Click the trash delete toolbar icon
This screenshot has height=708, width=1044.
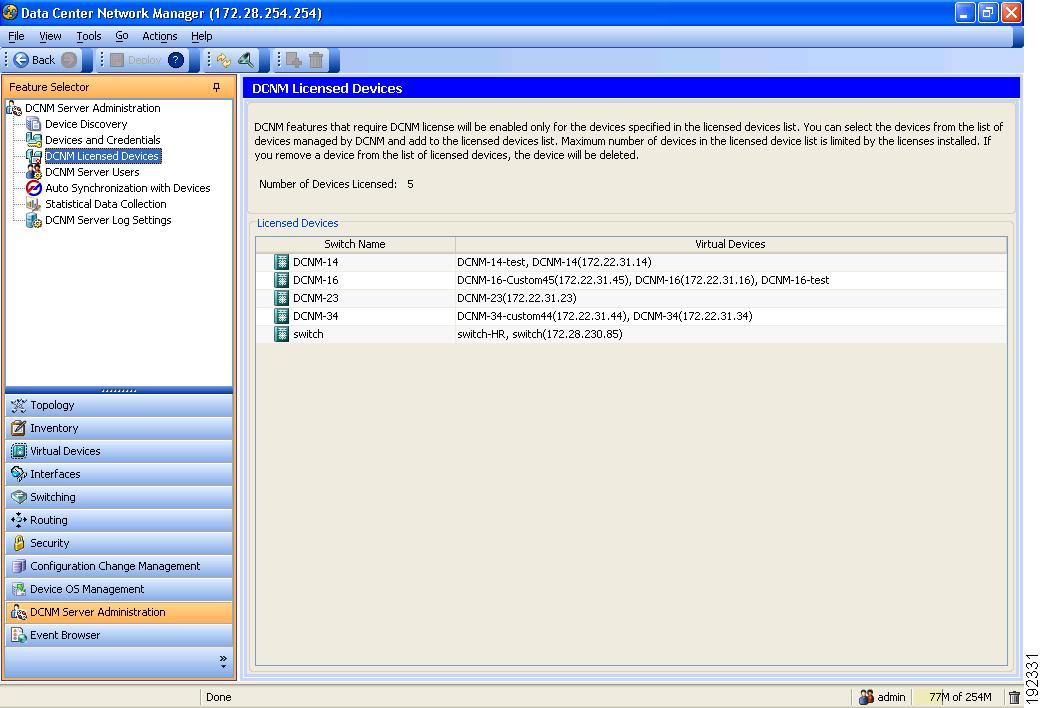[316, 60]
